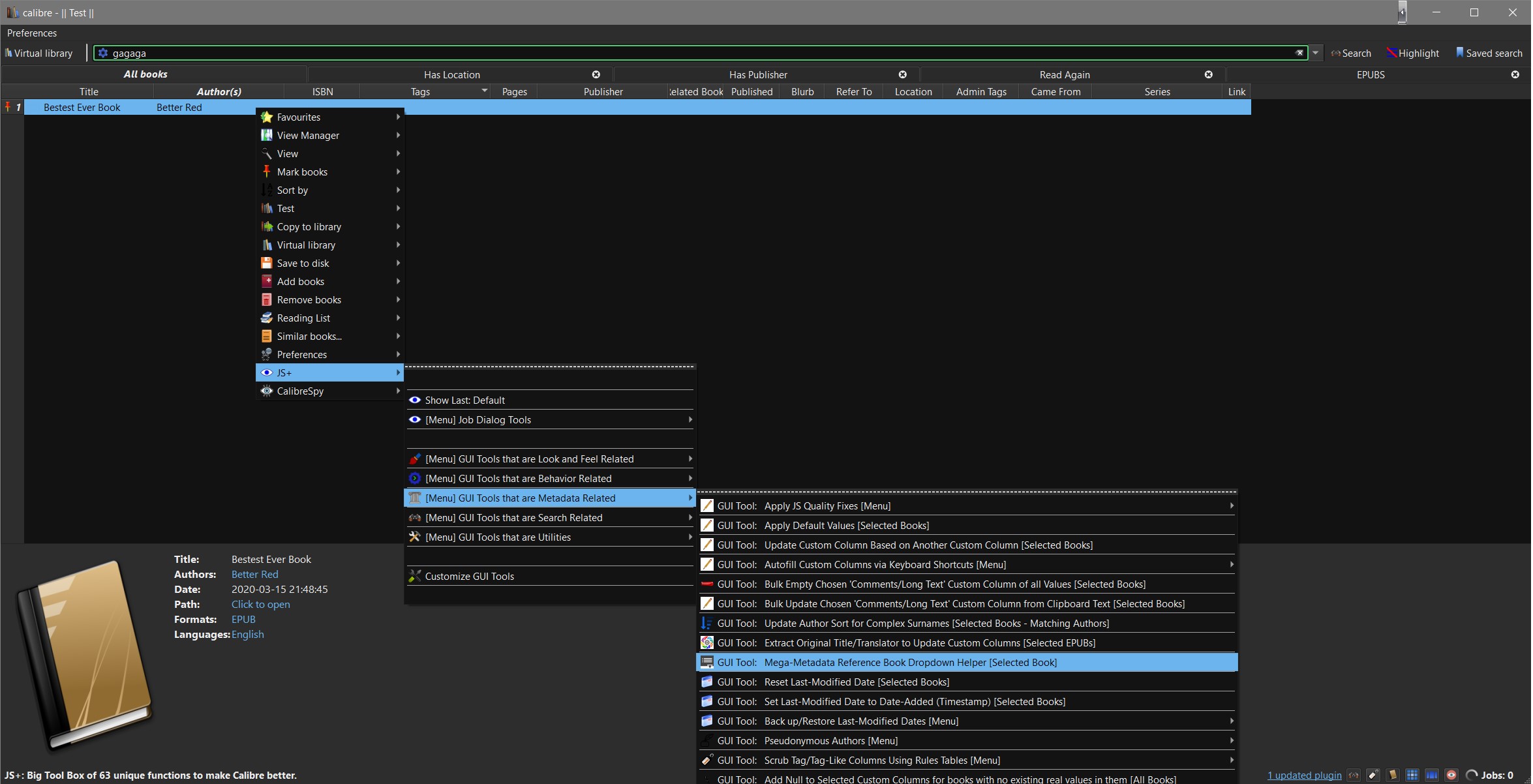Image resolution: width=1533 pixels, height=784 pixels.
Task: Click the Cover browser status bar icon
Action: tap(1432, 775)
